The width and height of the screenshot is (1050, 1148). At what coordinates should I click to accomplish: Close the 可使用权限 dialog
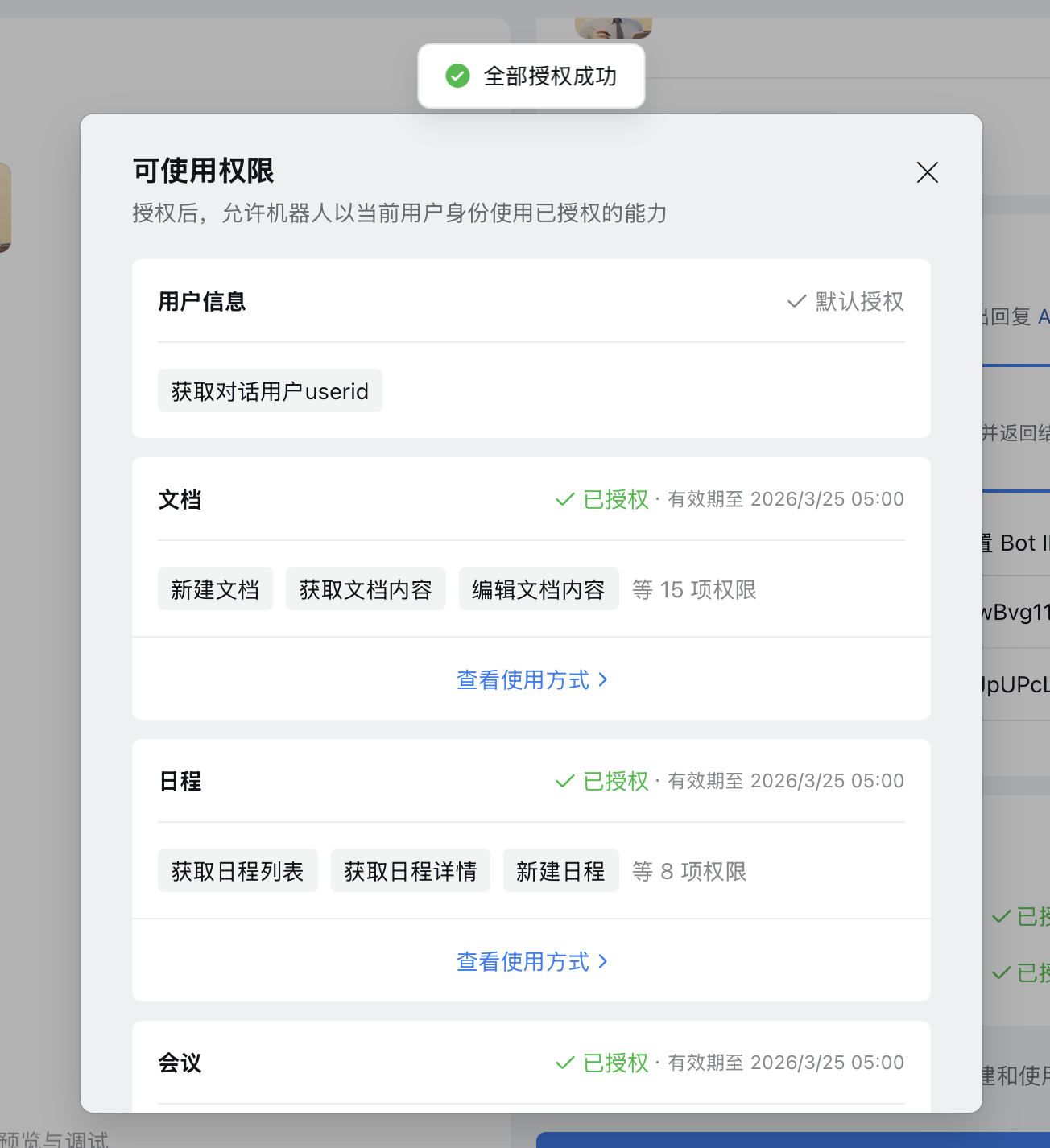pos(928,172)
